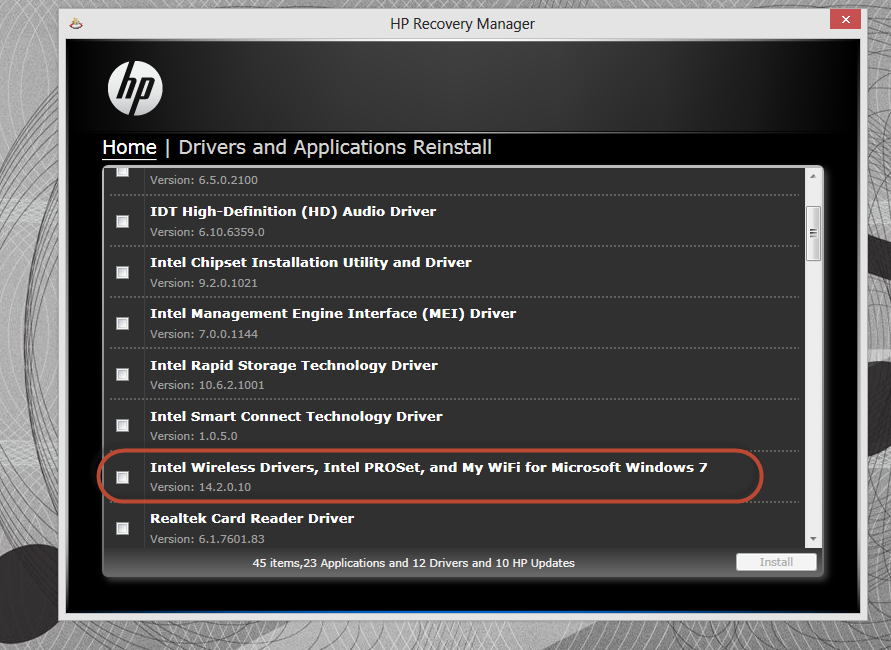Check the IDT High-Definition Audio Driver checkbox
891x650 pixels.
(122, 220)
